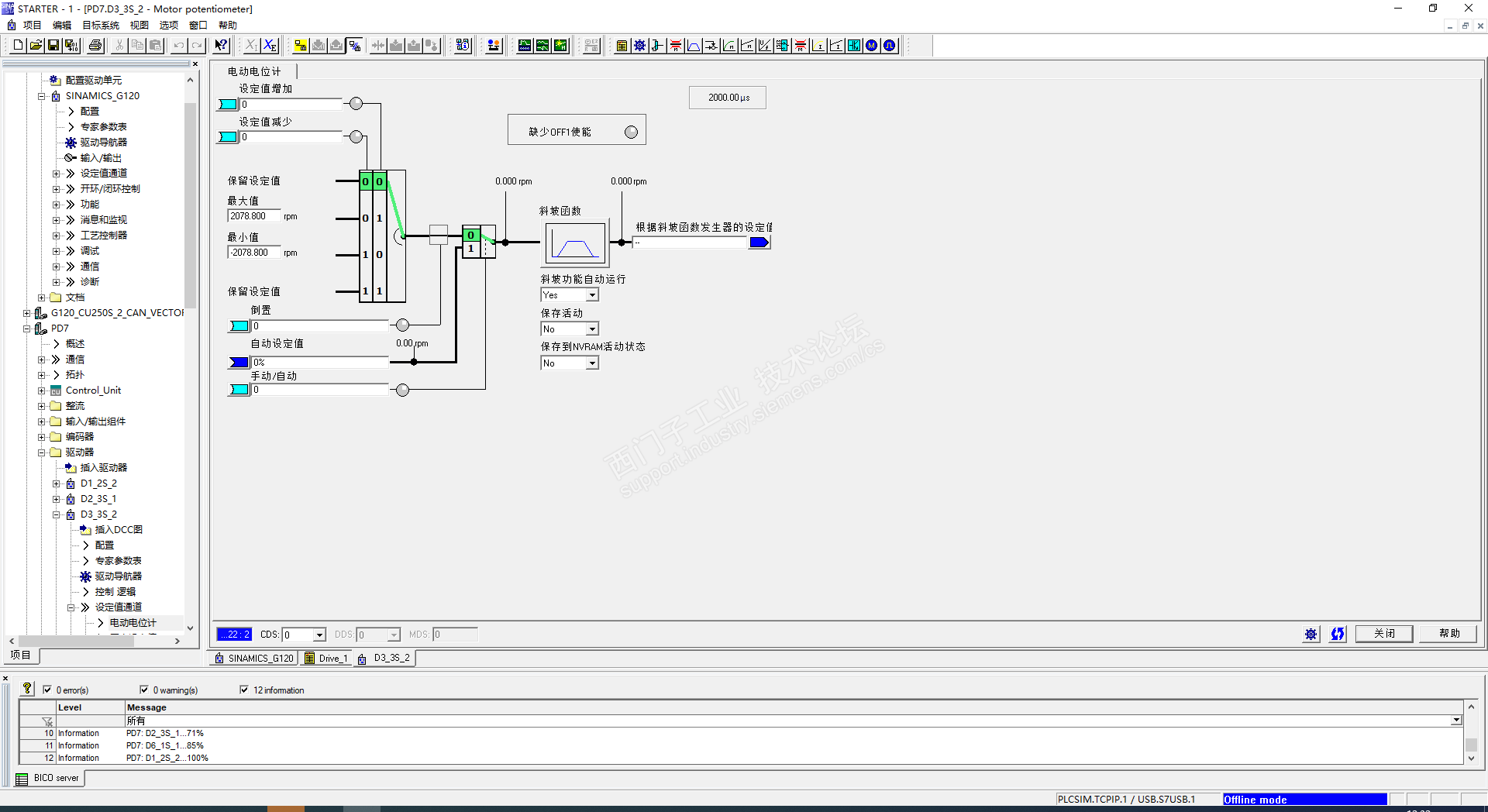Expand the Control_Unit tree node

(42, 391)
